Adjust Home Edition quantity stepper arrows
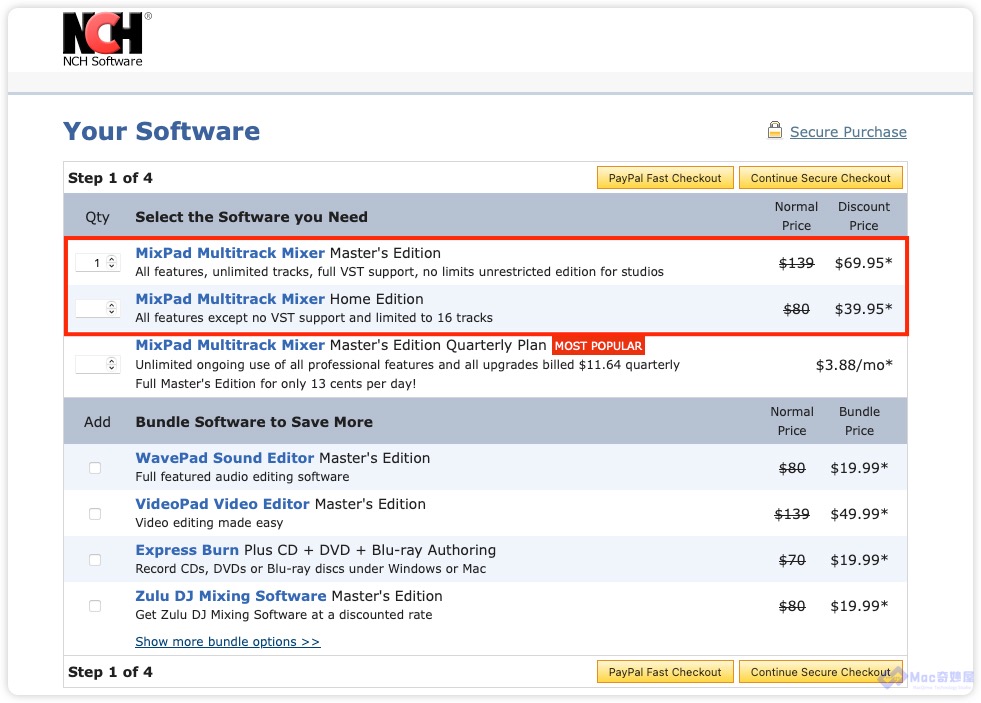981x703 pixels. (112, 308)
